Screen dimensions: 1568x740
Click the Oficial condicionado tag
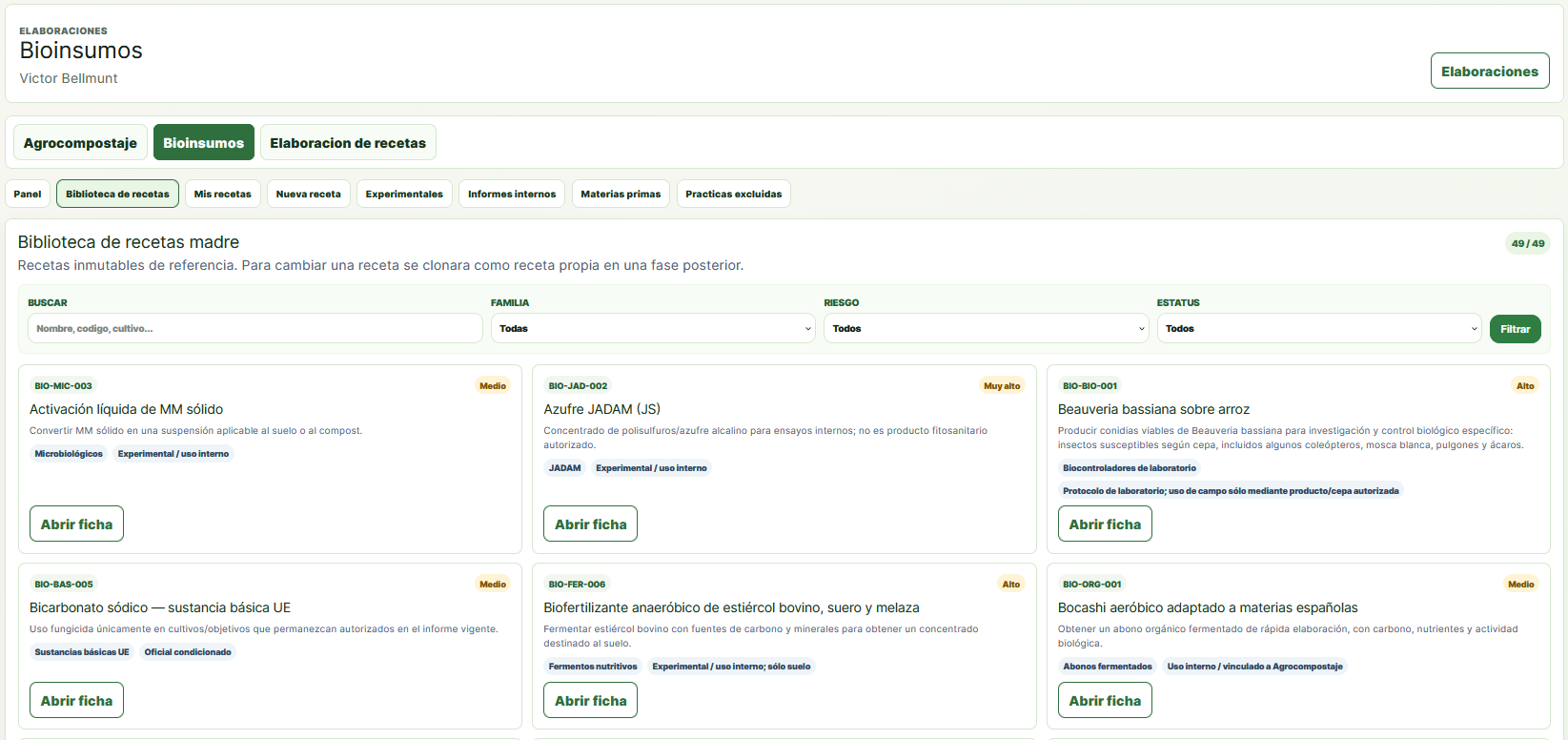point(188,652)
